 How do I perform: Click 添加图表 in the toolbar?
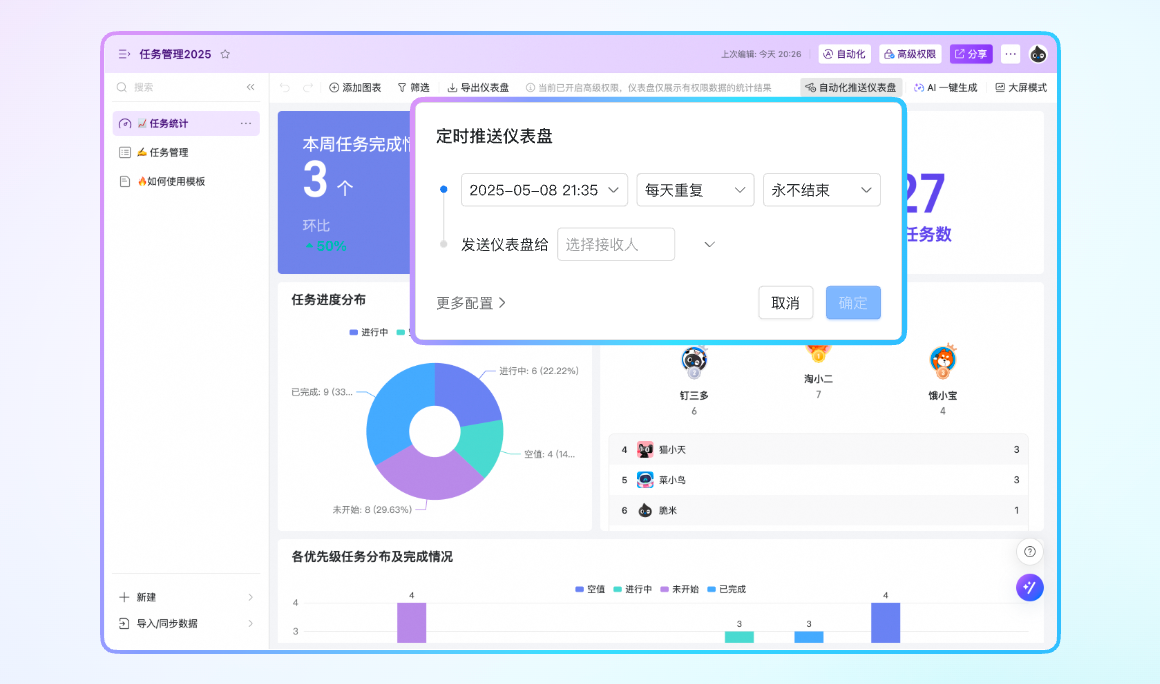[355, 87]
